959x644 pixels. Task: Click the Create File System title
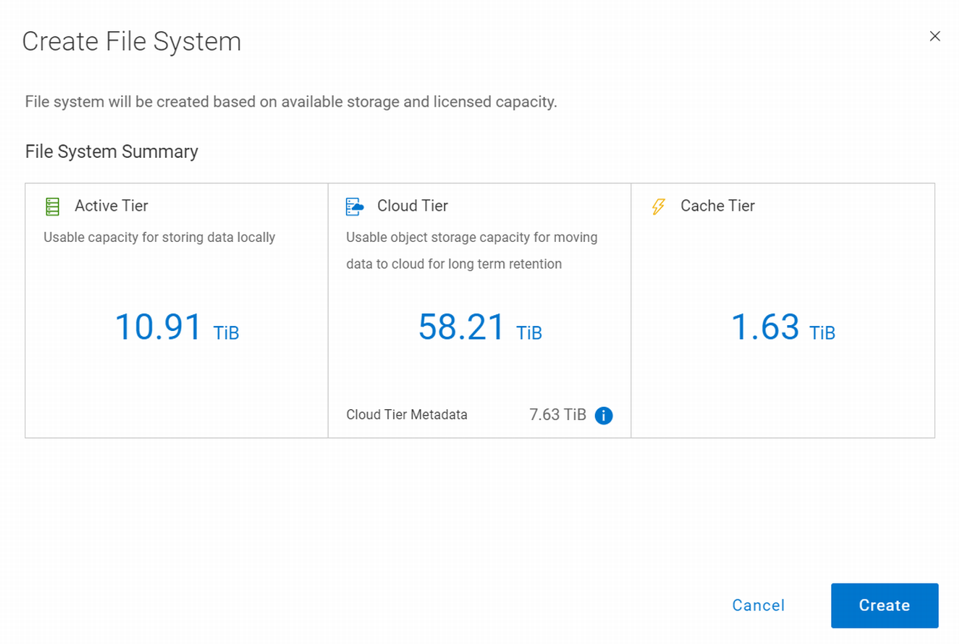pos(131,42)
